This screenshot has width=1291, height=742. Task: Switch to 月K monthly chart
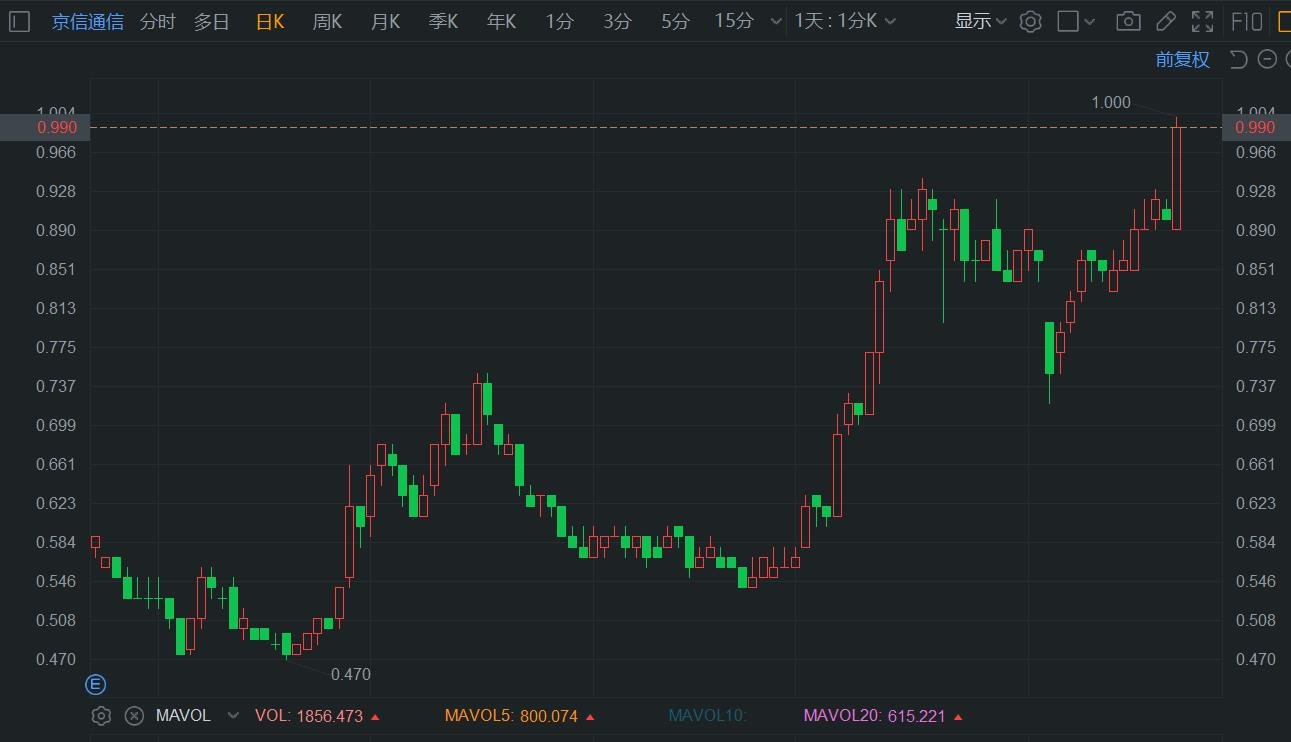385,21
